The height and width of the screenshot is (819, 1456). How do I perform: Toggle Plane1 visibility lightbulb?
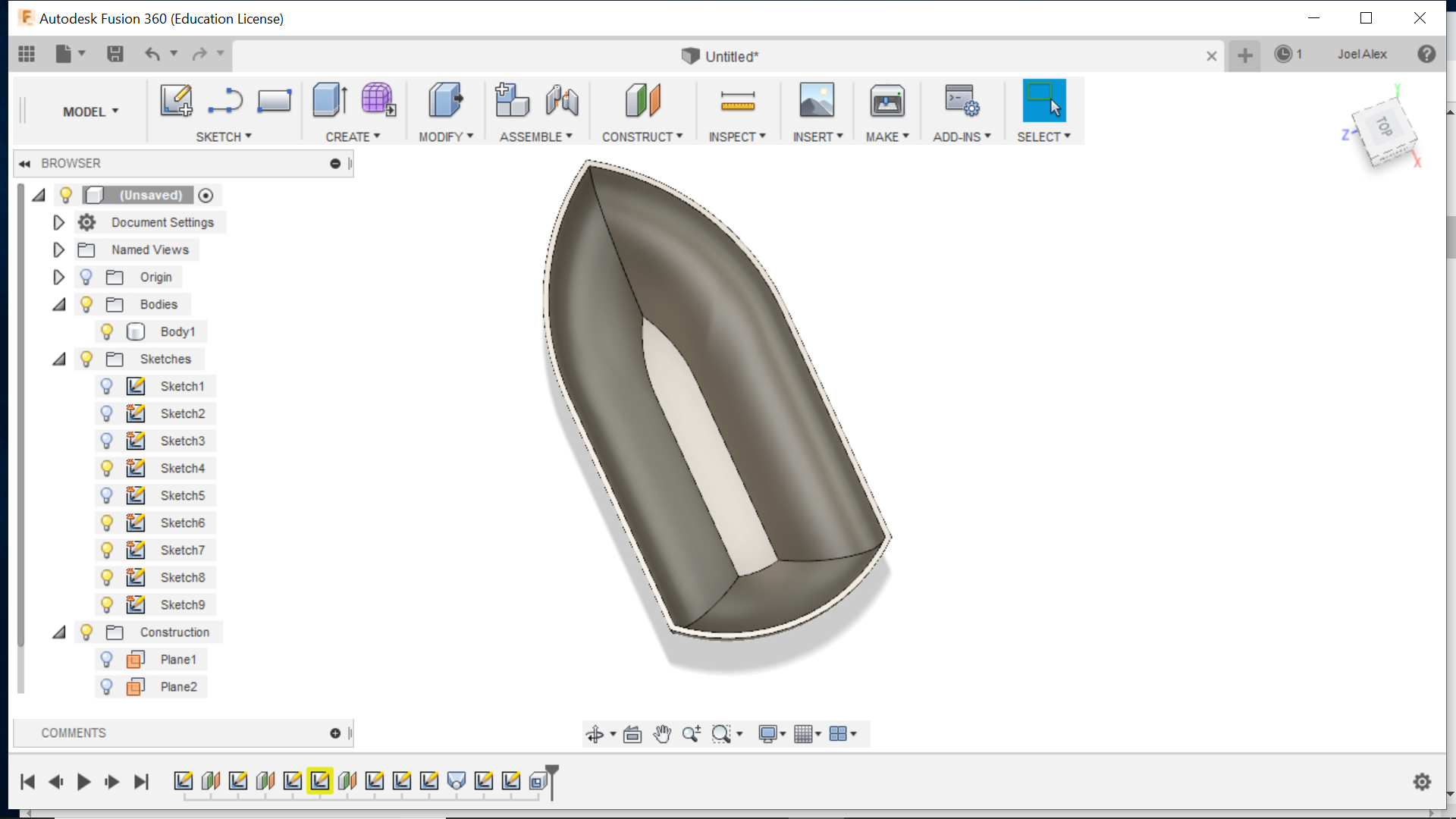pos(107,659)
